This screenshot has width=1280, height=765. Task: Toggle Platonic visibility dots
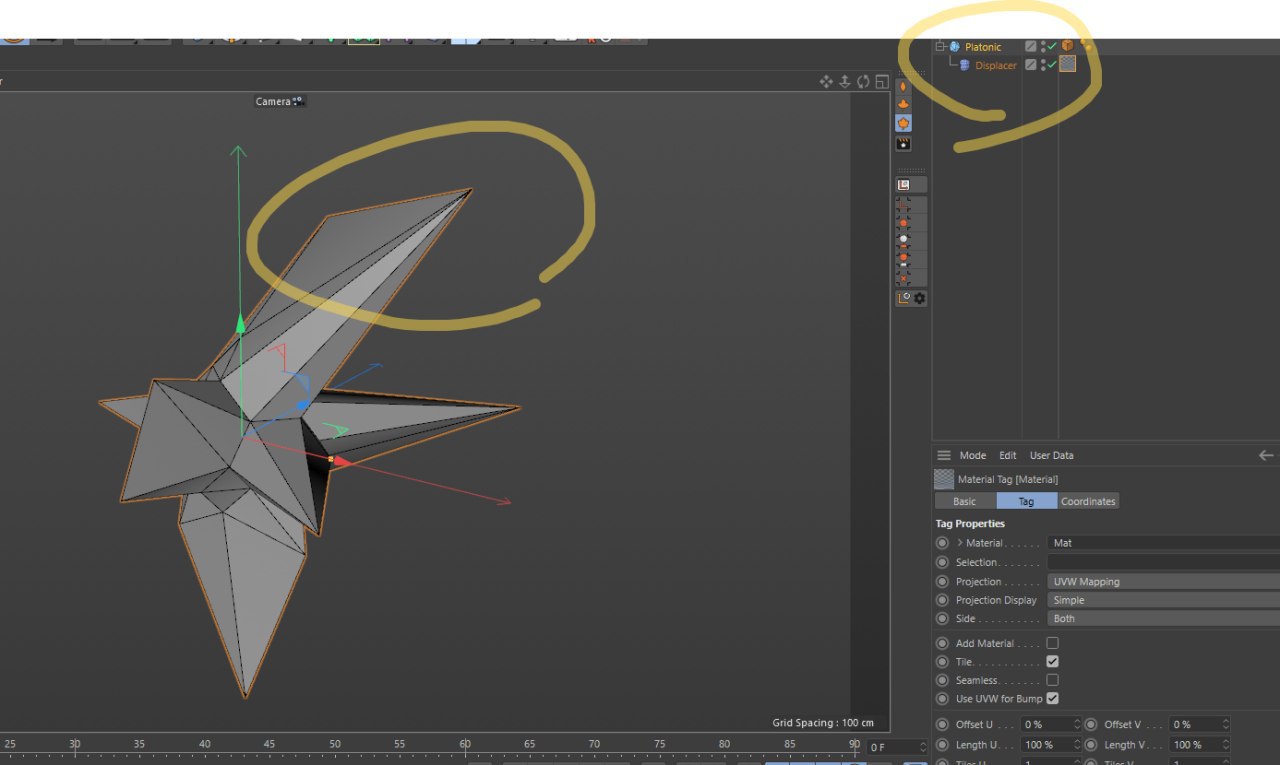1043,46
